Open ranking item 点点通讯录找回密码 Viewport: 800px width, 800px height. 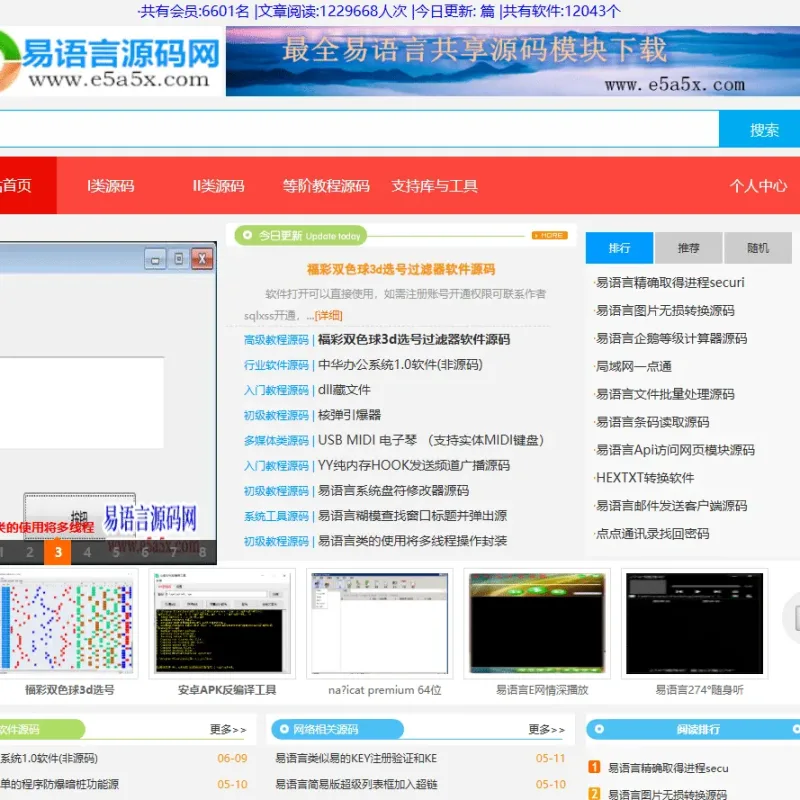point(653,534)
